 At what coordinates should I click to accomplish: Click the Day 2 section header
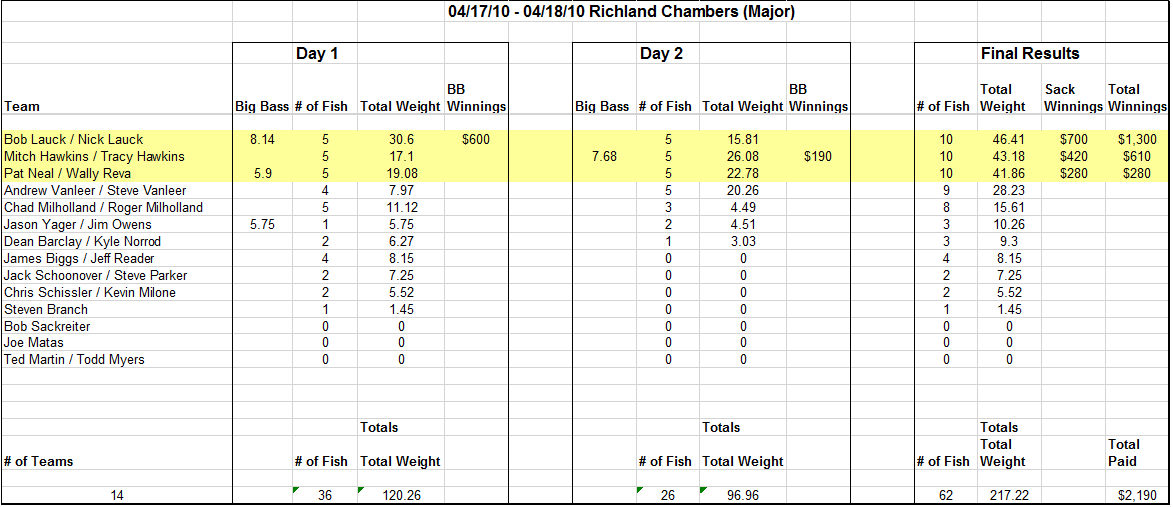tap(661, 54)
